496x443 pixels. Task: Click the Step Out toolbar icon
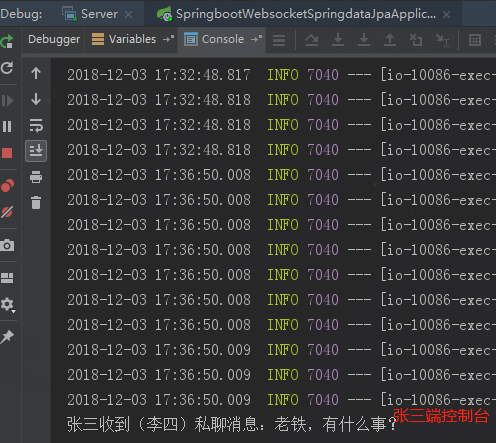[x=390, y=40]
